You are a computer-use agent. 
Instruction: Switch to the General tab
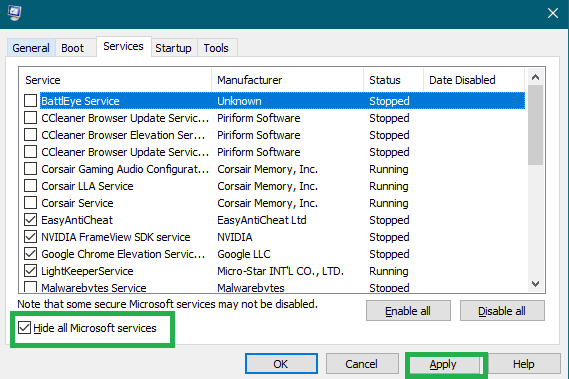coord(31,48)
